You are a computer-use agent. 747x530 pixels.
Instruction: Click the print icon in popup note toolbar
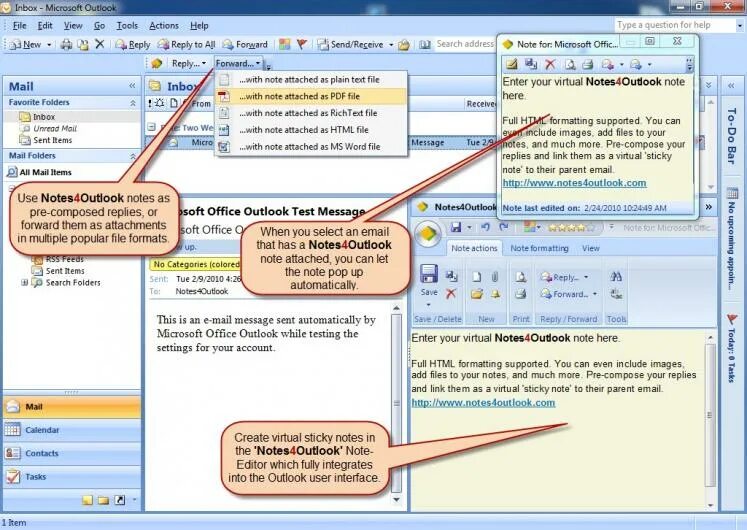click(588, 64)
